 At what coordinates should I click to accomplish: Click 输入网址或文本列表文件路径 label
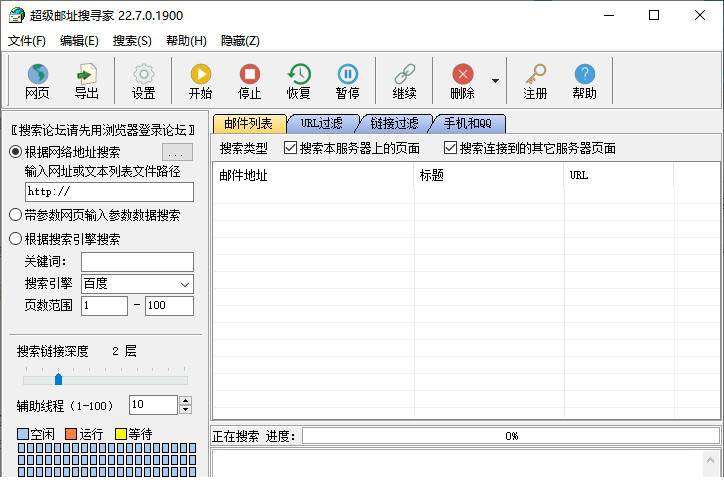[103, 171]
